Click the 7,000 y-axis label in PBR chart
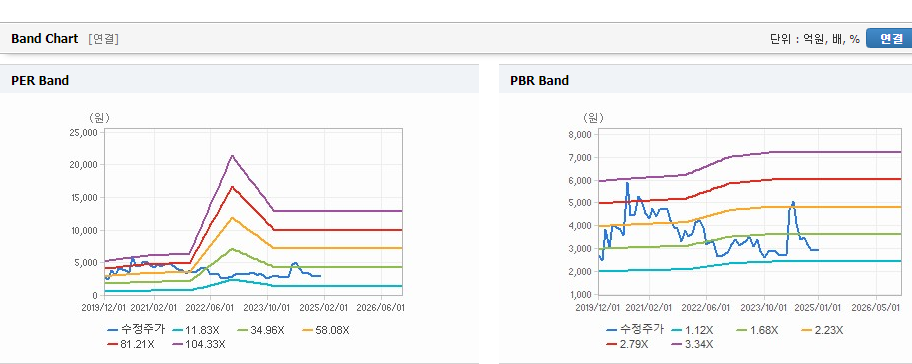Screen dimensions: 912x364 tap(580, 158)
